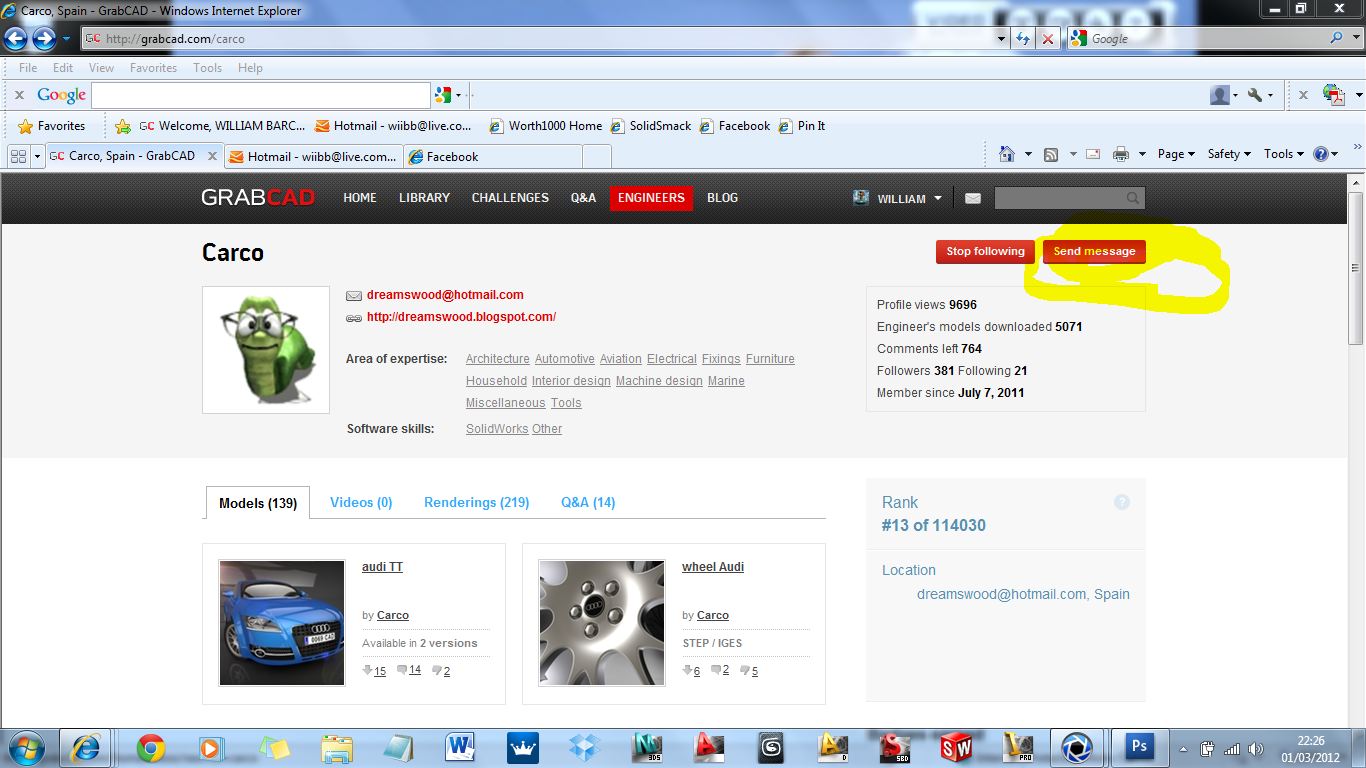Click the browser Forward arrow button

pos(44,39)
